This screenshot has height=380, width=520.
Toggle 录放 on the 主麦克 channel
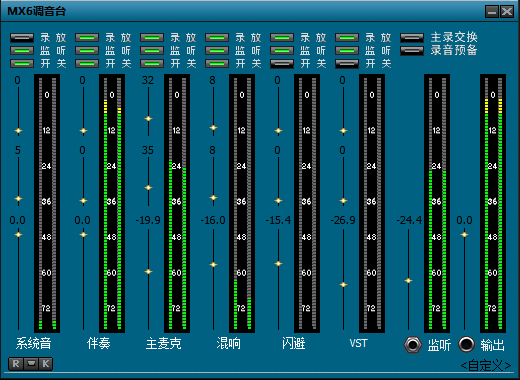[x=152, y=38]
